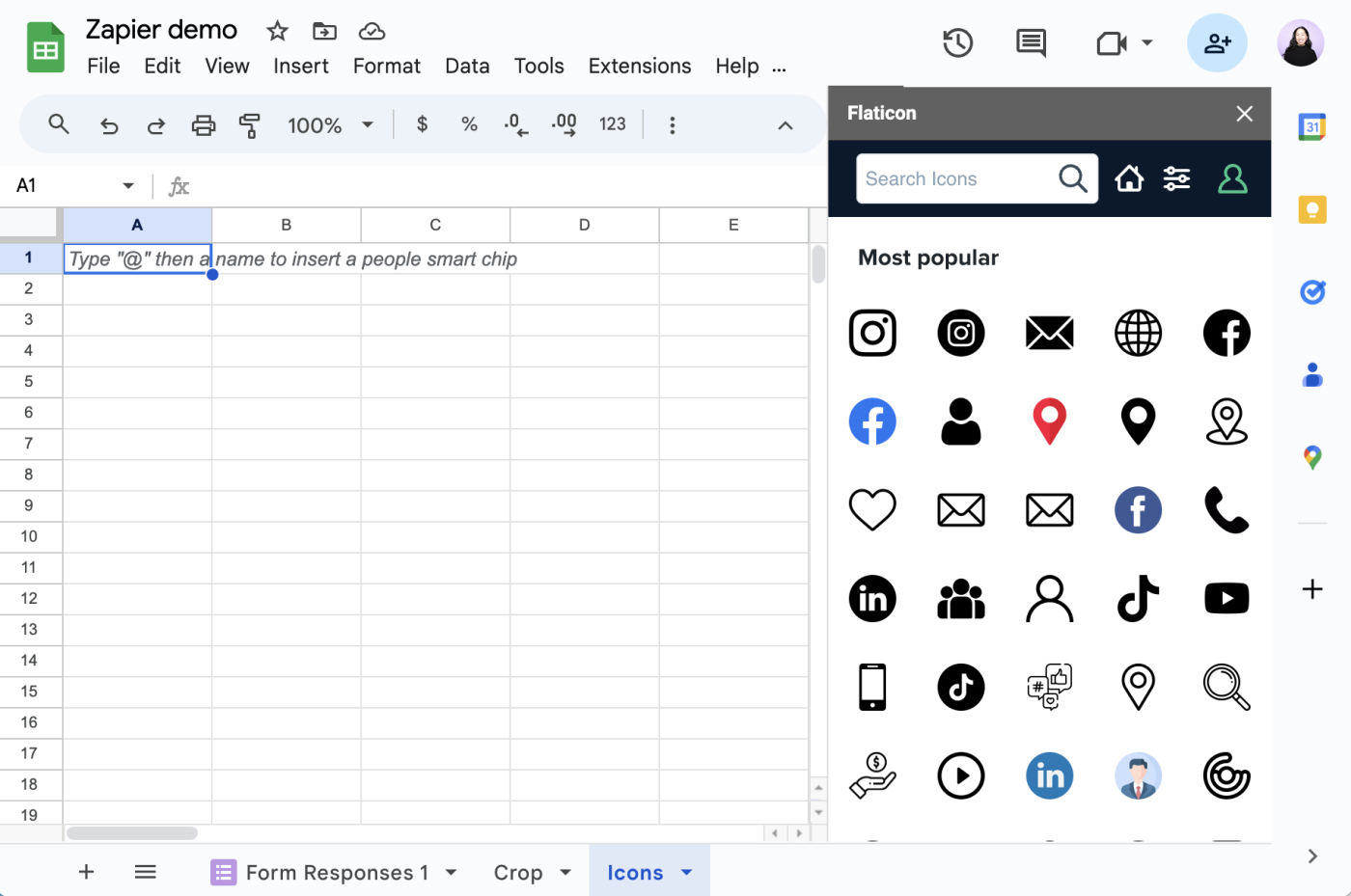Image resolution: width=1351 pixels, height=896 pixels.
Task: Open Flaticon filter settings icon
Action: 1176,178
